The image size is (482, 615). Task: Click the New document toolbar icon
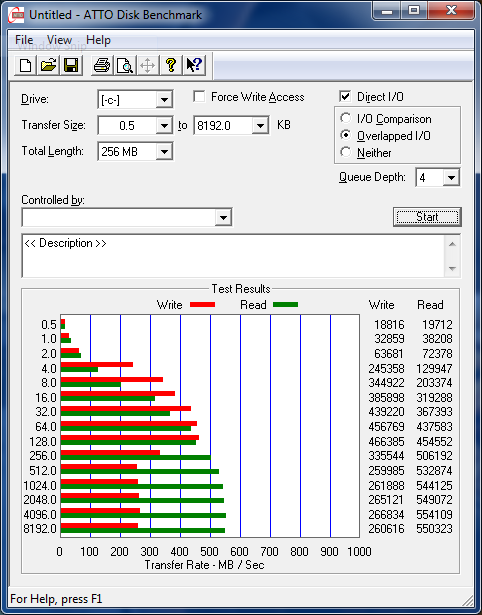pos(25,65)
